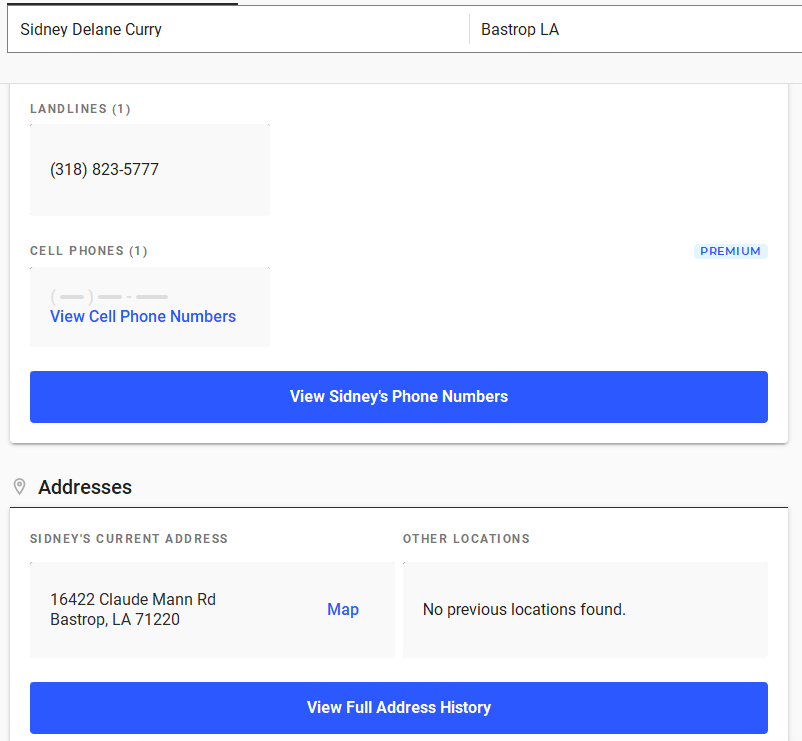Image resolution: width=802 pixels, height=741 pixels.
Task: Click View Sidney's Phone Numbers button
Action: [398, 397]
